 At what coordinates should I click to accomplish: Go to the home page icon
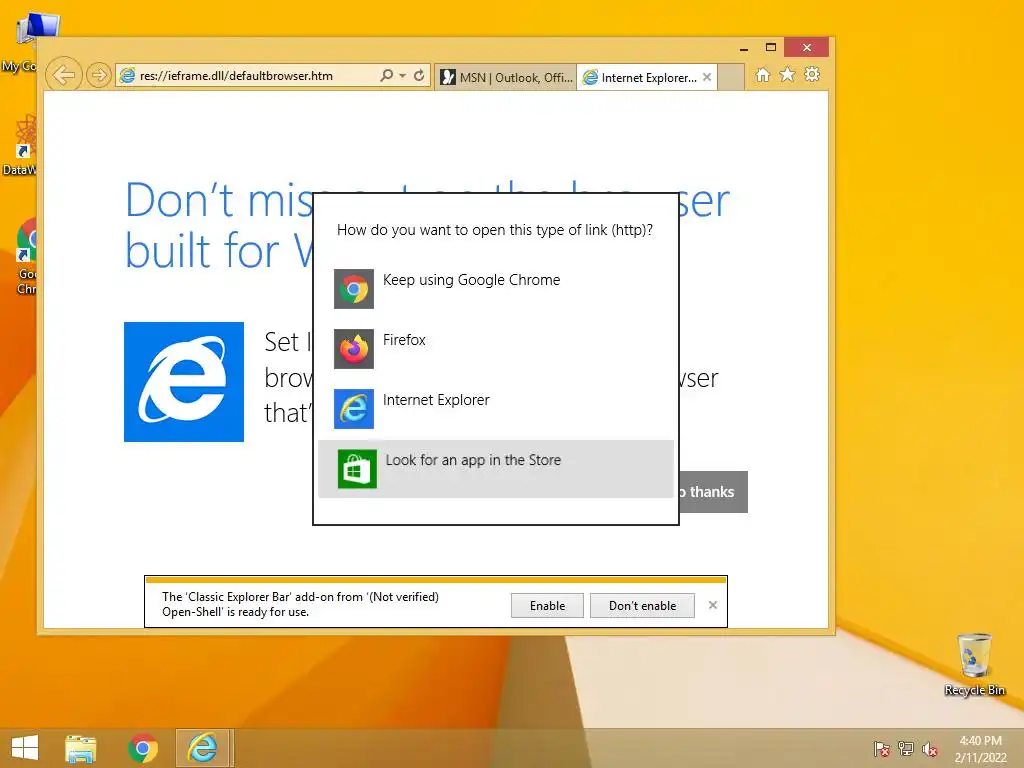click(x=763, y=75)
